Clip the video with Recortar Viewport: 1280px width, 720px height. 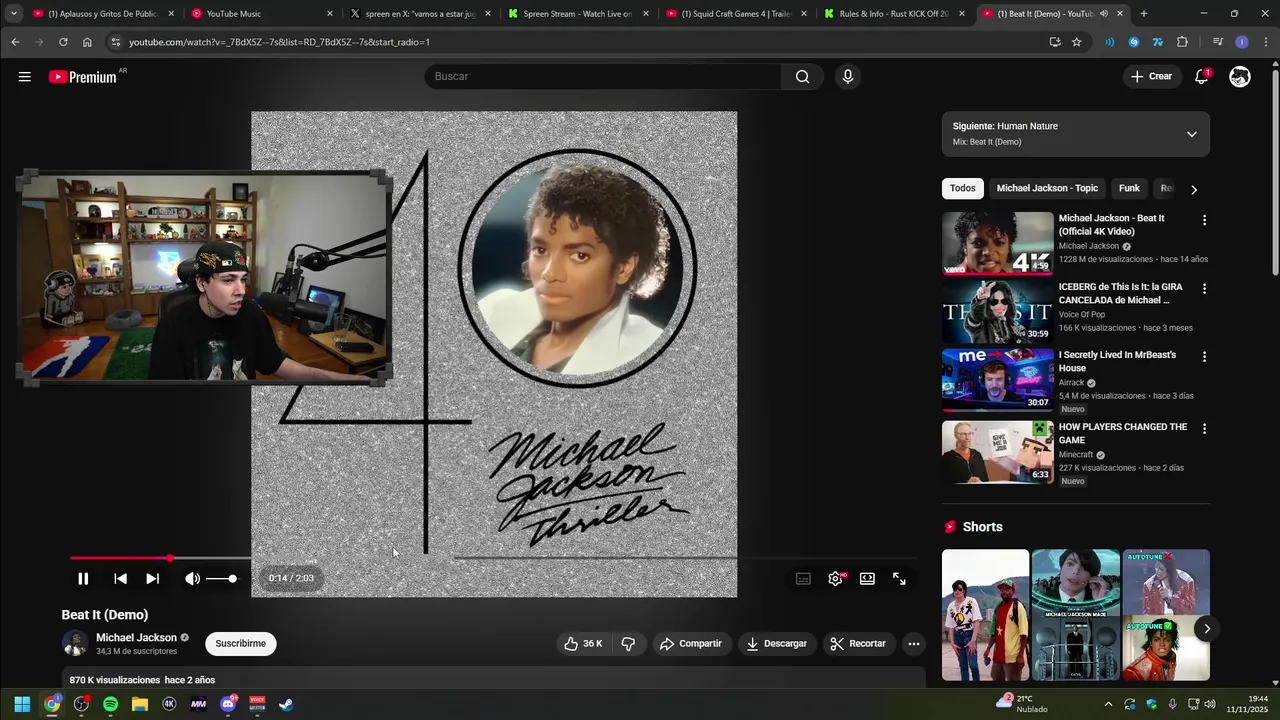(858, 644)
